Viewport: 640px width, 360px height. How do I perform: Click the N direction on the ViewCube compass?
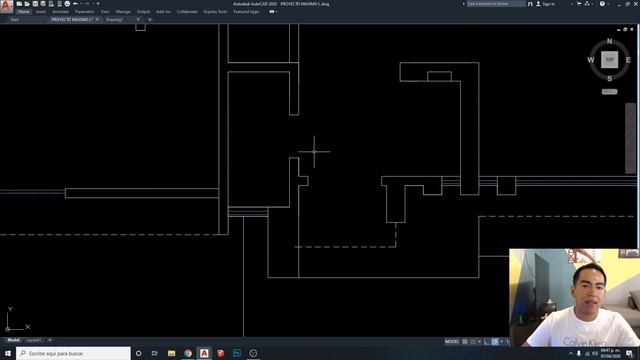[609, 41]
